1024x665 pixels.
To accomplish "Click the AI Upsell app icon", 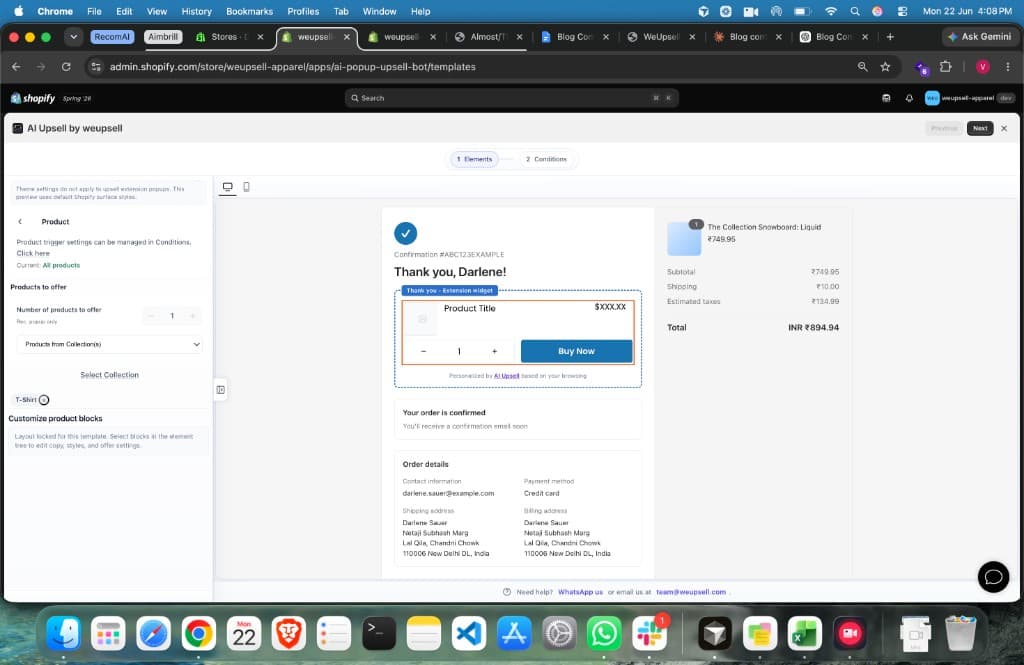I will tap(18, 129).
